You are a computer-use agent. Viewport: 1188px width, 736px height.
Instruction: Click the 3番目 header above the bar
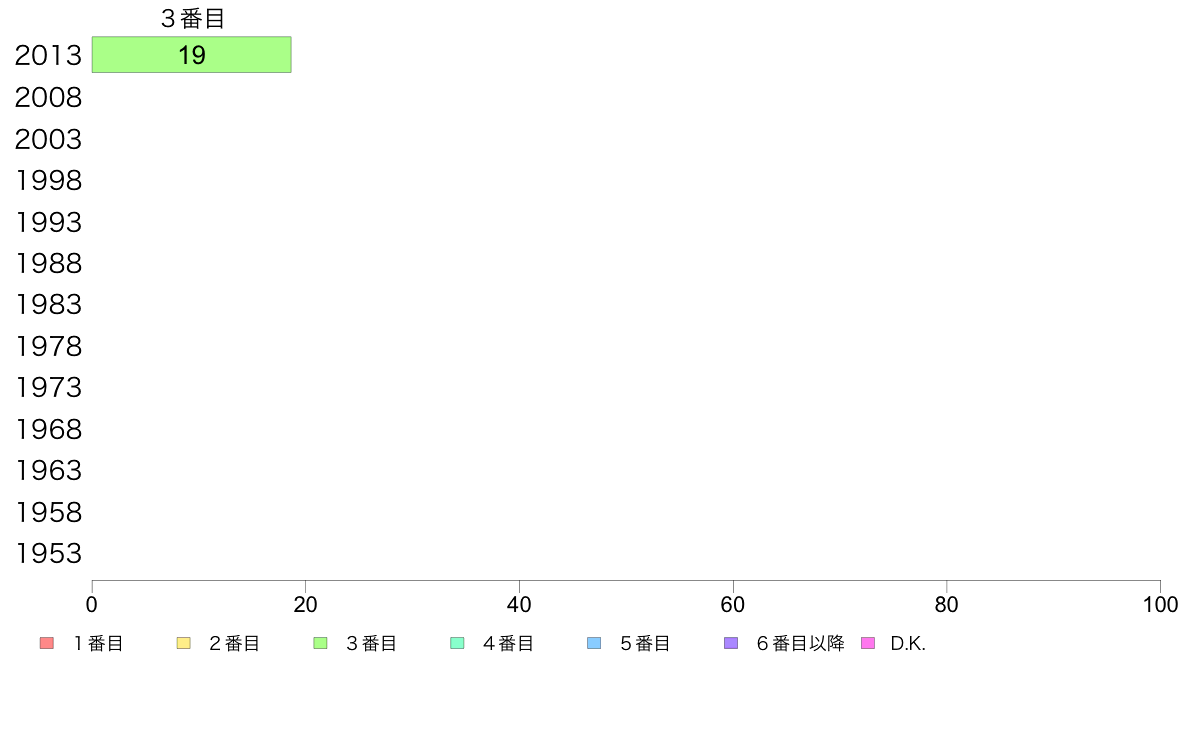pyautogui.click(x=192, y=19)
